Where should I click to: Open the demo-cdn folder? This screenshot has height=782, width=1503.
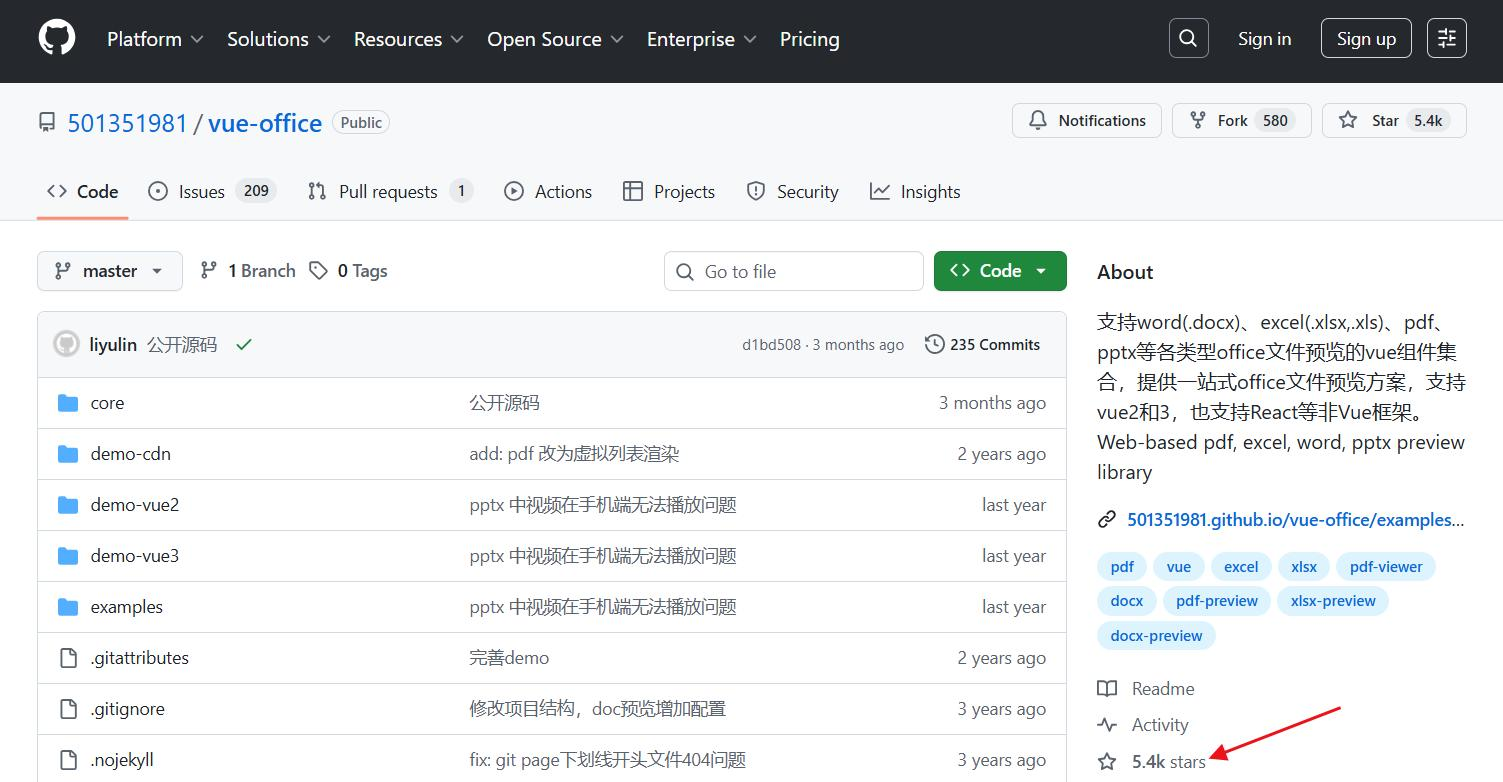[x=131, y=454]
